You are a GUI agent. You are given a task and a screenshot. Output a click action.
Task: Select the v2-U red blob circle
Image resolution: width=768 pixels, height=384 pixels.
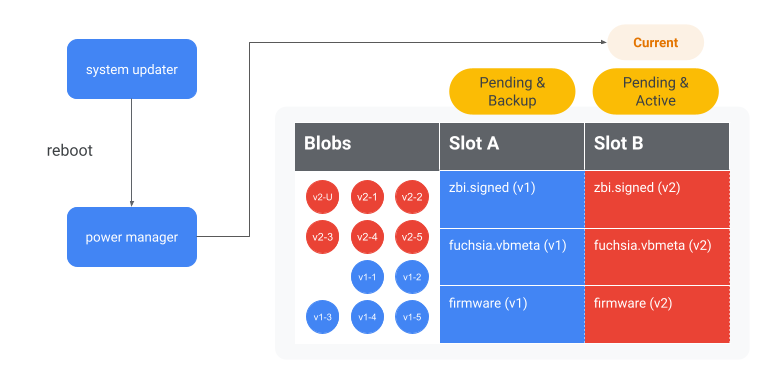(322, 197)
